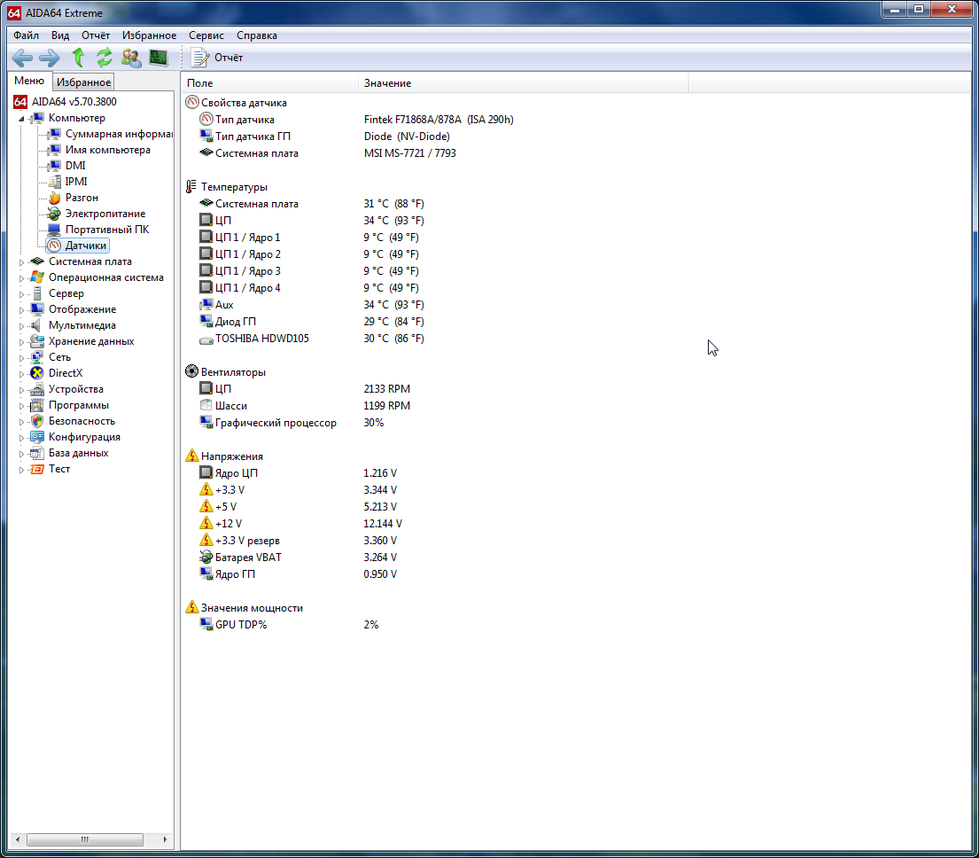Expand the Сервер tree node

(x=21, y=294)
